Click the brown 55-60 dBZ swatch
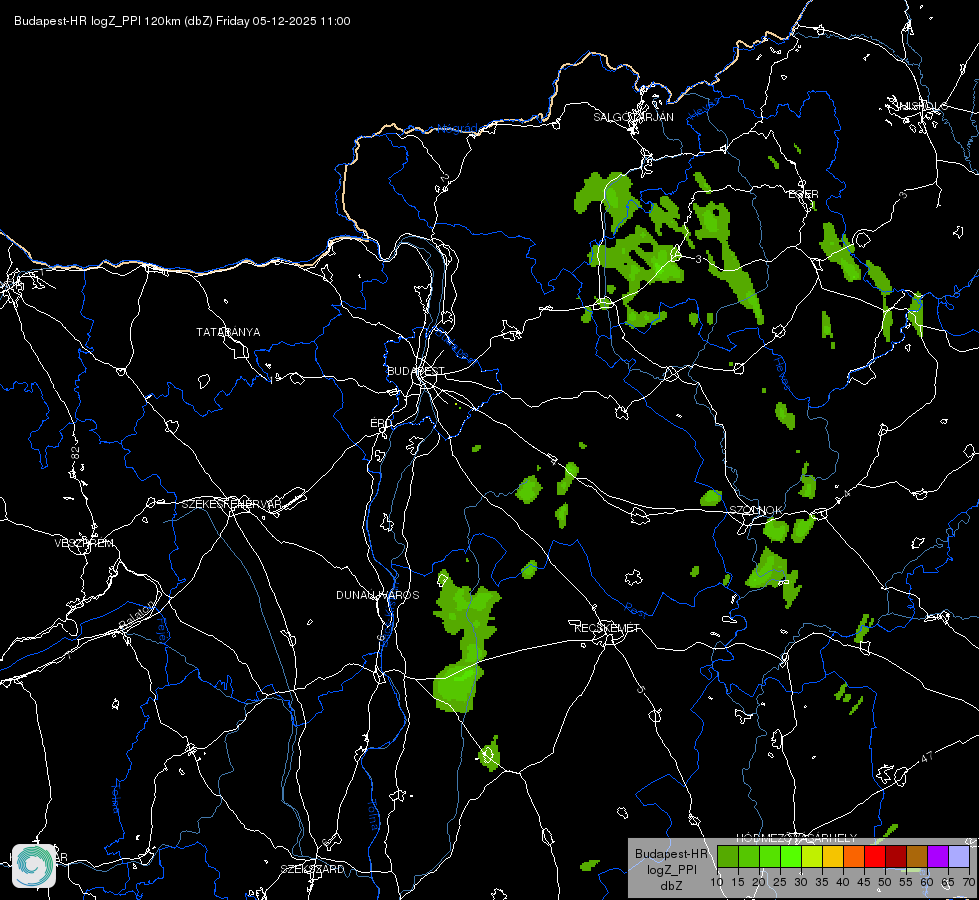979x900 pixels. [917, 856]
